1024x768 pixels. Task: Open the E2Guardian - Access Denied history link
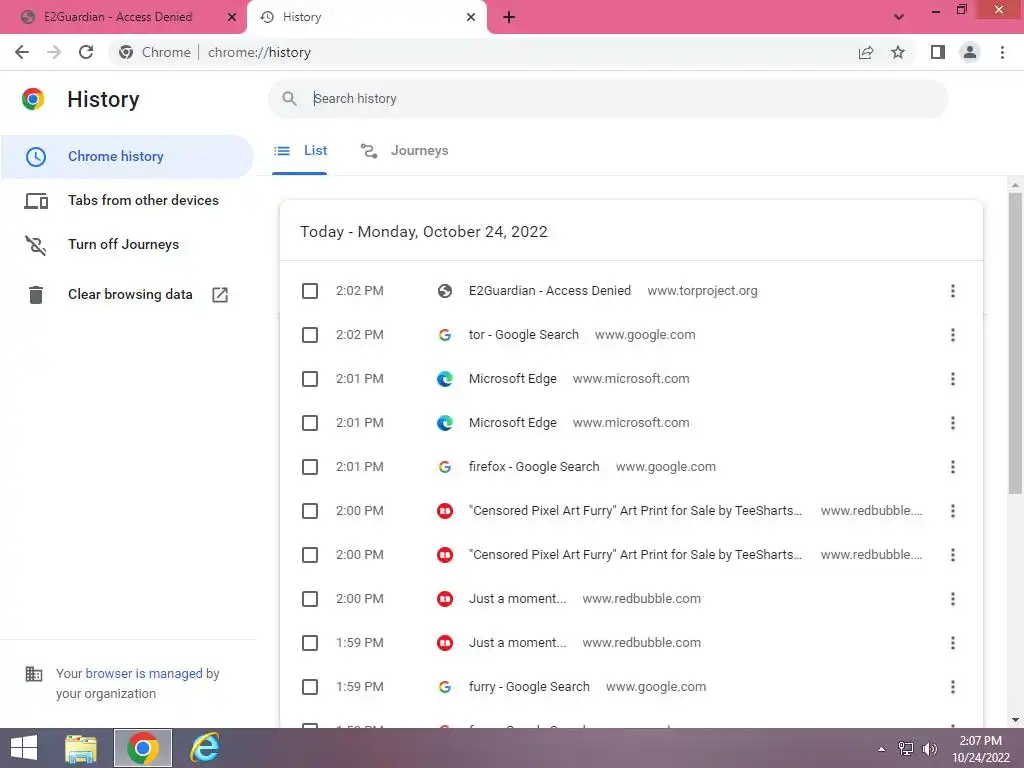pos(550,291)
